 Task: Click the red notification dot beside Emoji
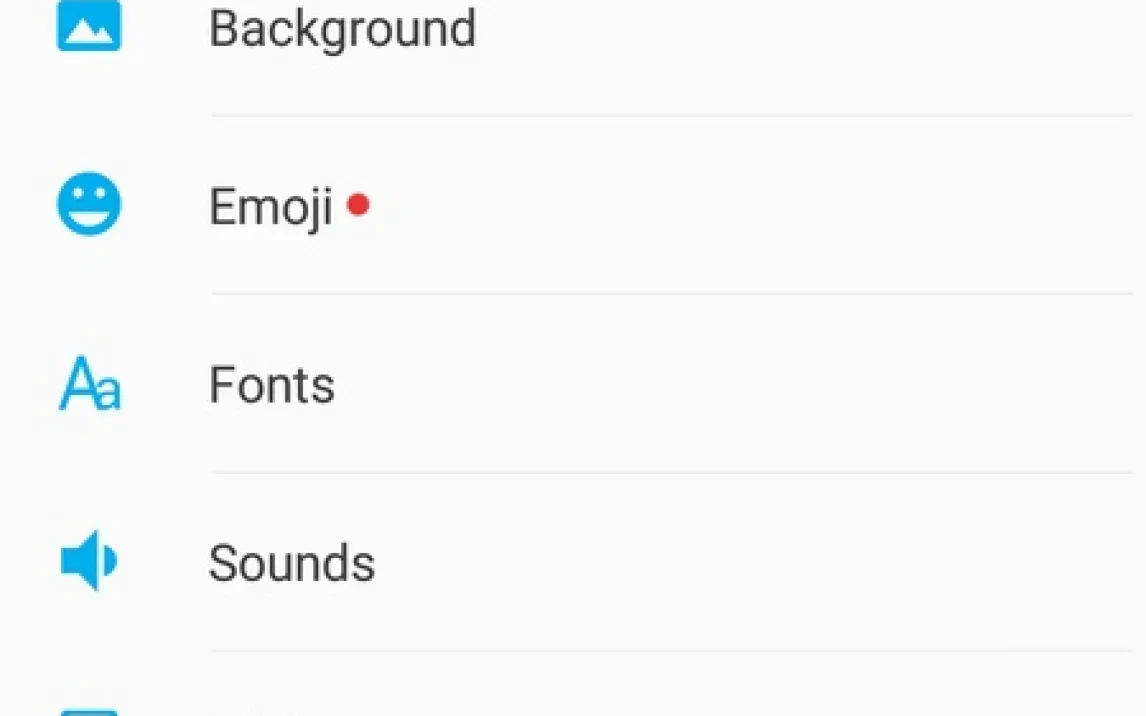[358, 204]
